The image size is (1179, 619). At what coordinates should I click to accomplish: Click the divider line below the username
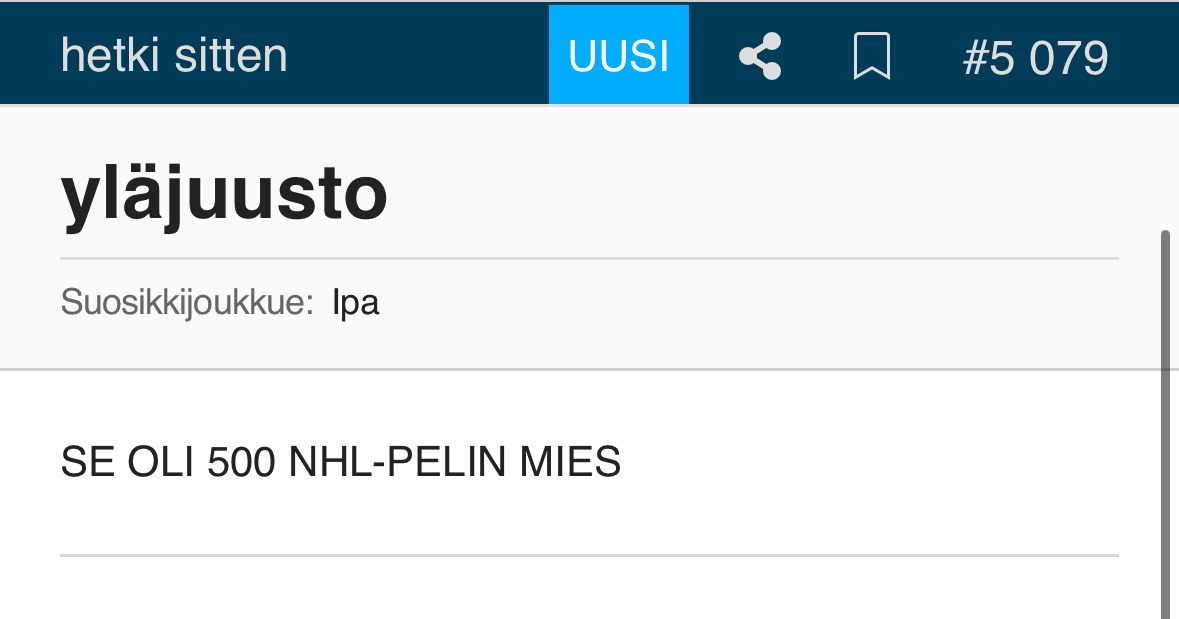click(588, 258)
